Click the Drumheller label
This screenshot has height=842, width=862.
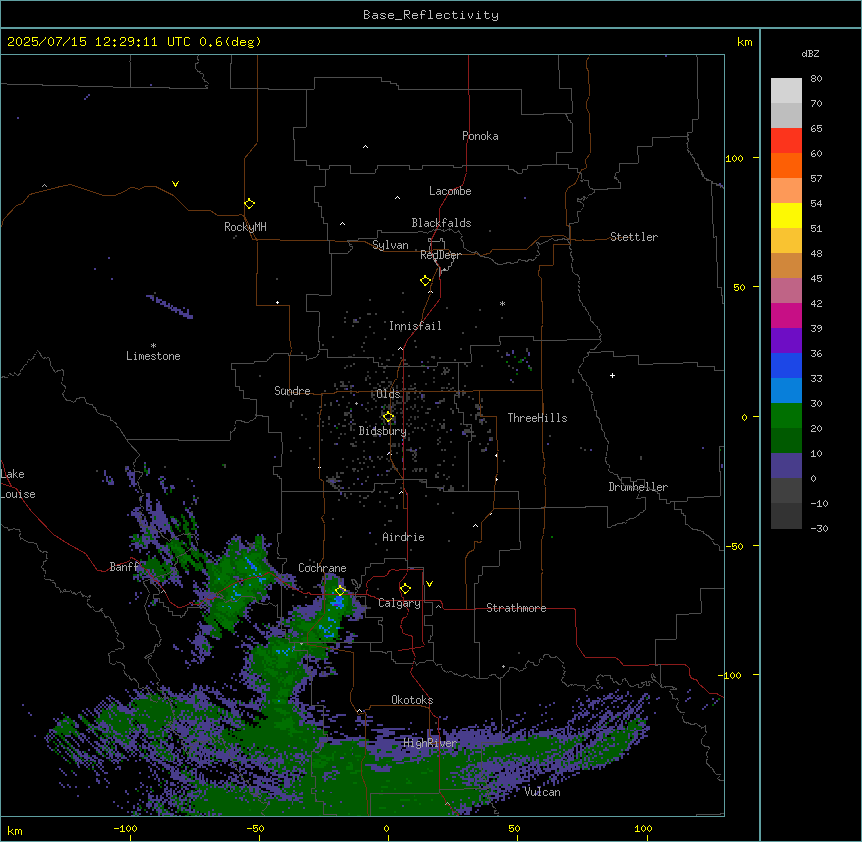point(638,487)
